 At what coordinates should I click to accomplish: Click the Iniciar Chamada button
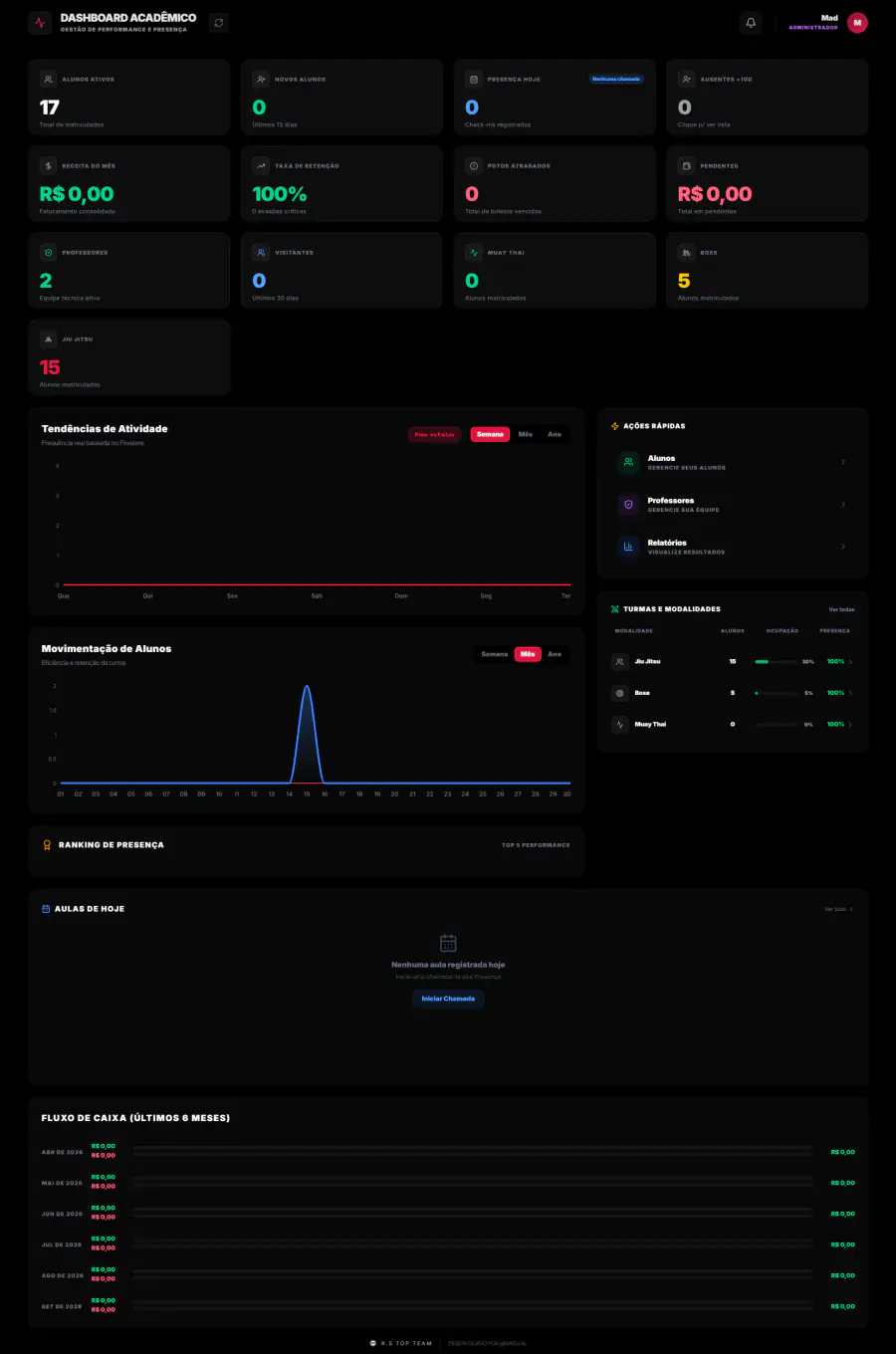coord(448,999)
